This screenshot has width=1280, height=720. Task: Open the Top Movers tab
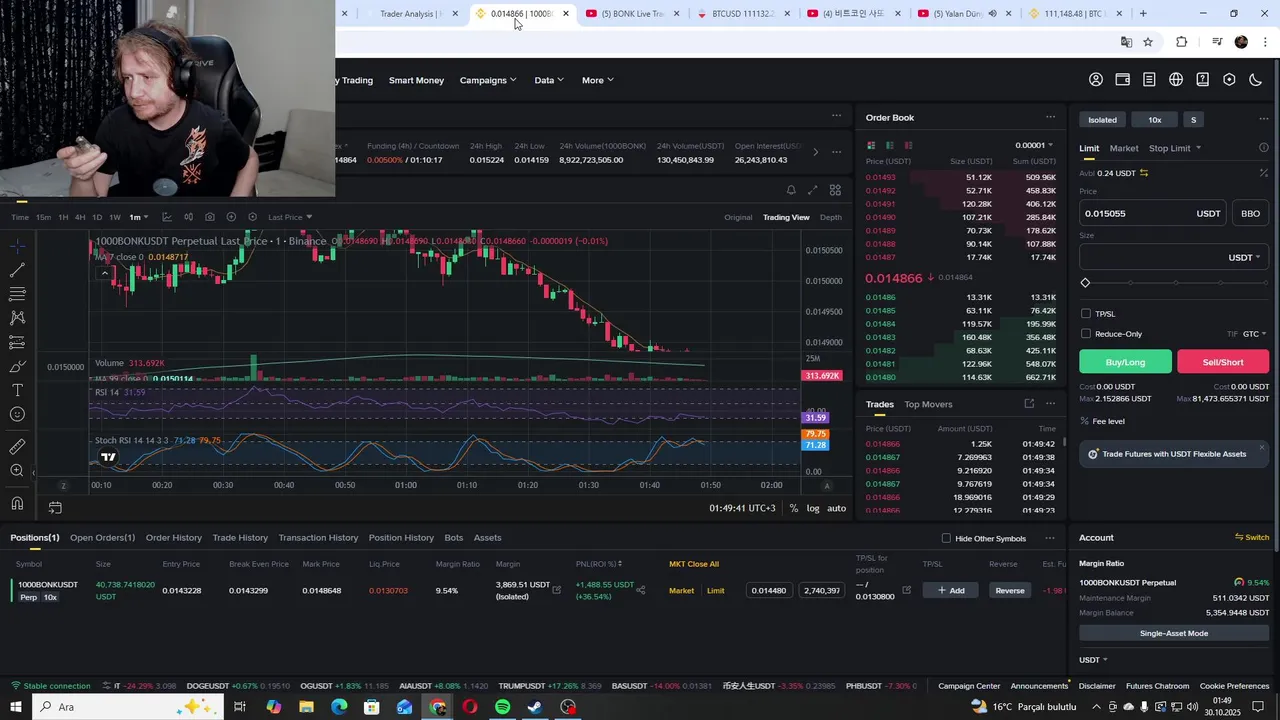[x=928, y=404]
